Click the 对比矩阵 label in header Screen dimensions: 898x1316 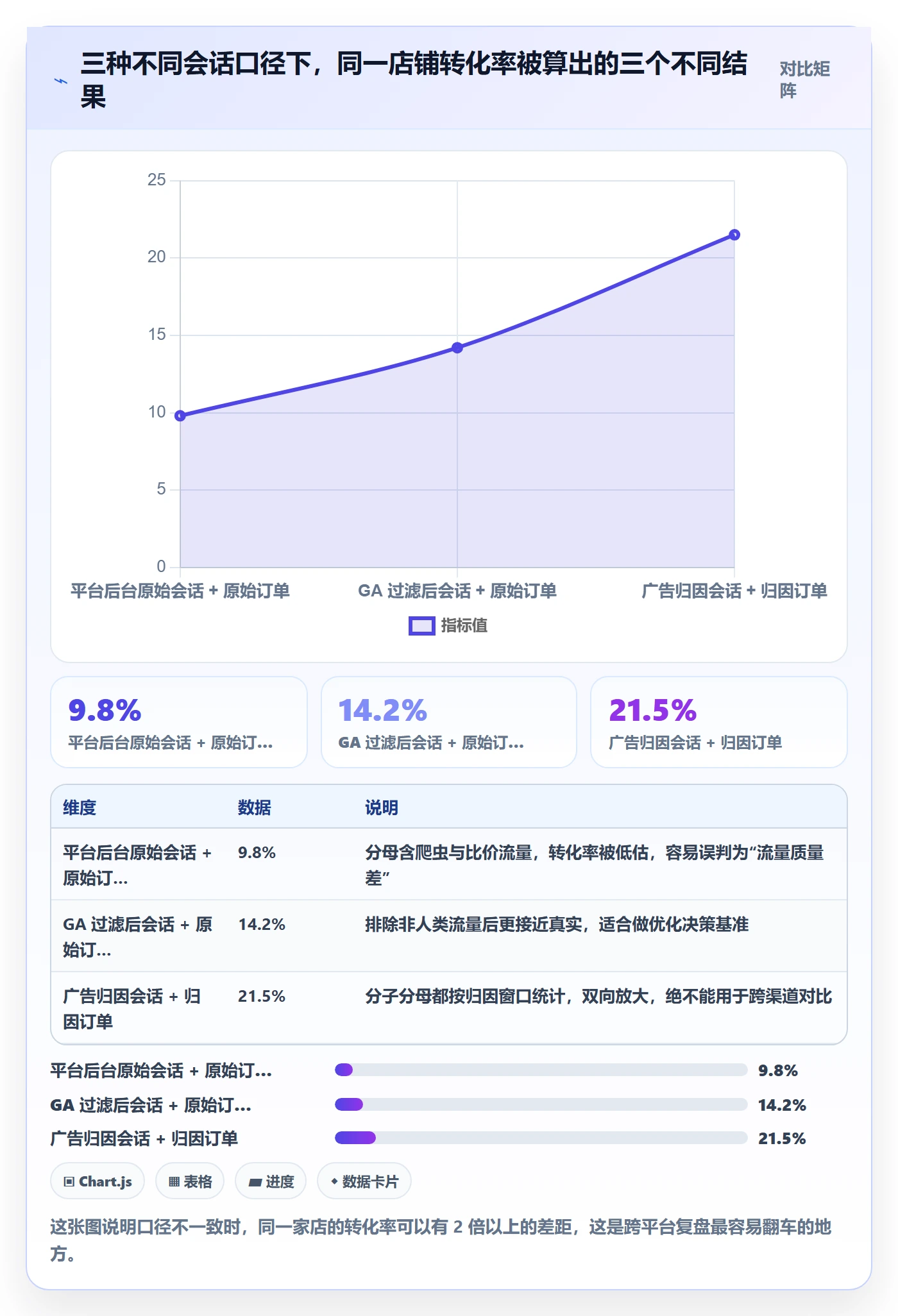pos(805,80)
